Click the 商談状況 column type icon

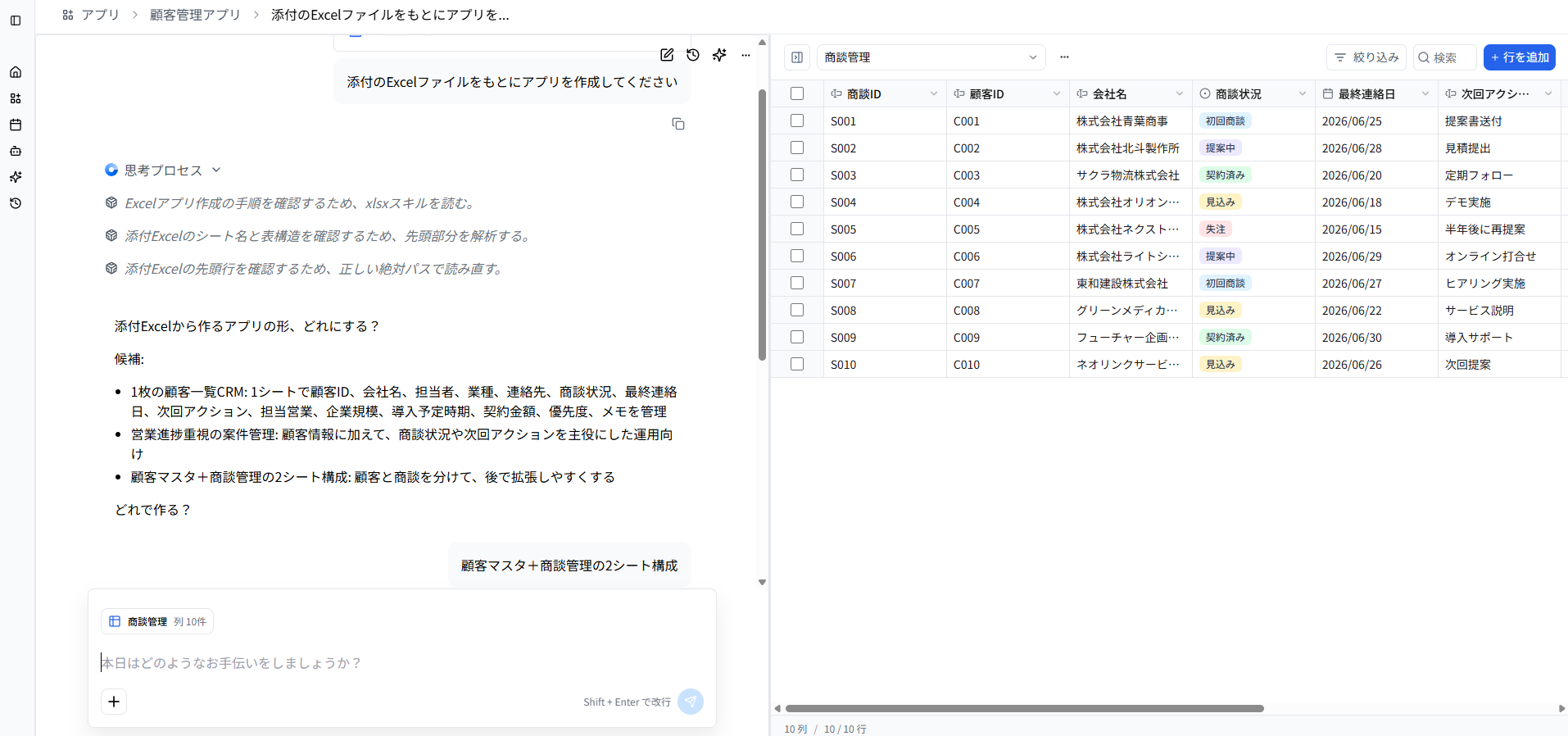(x=1205, y=93)
